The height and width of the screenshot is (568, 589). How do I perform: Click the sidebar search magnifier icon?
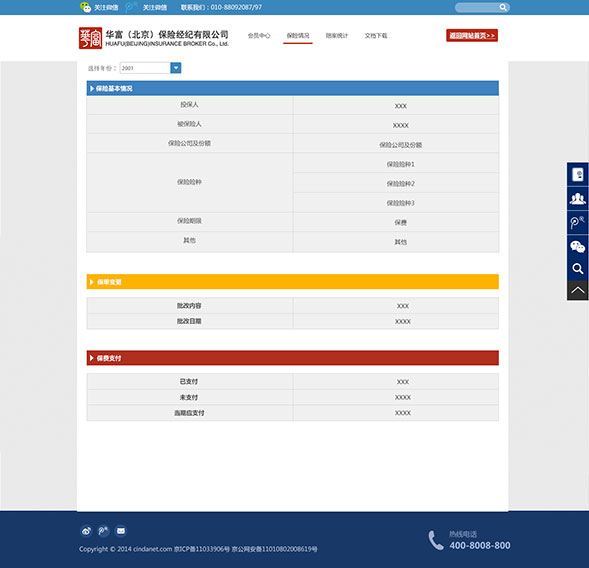tap(577, 269)
